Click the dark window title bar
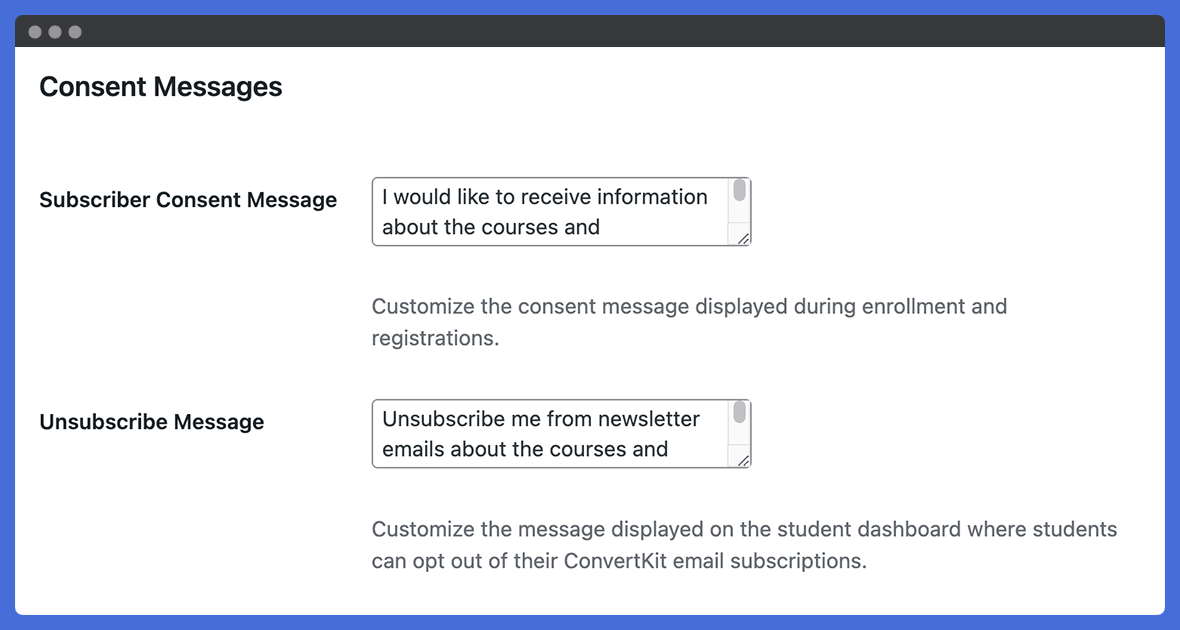The image size is (1180, 630). 590,31
